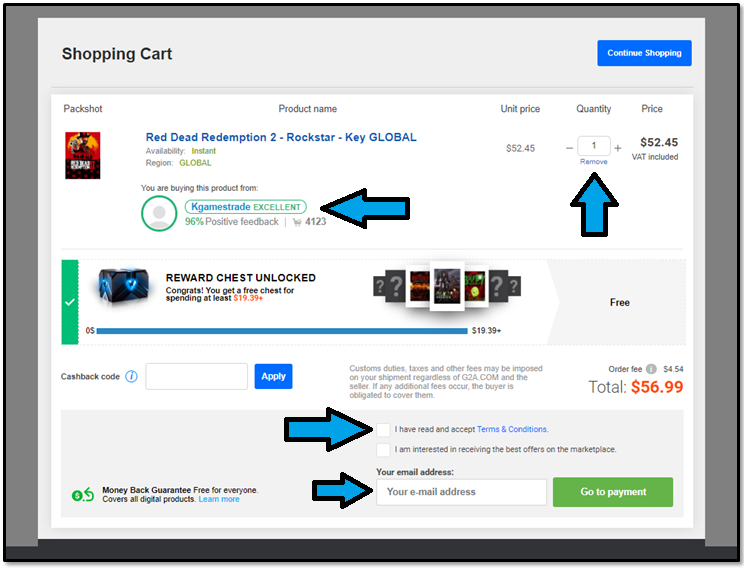744x568 pixels.
Task: Focus the Cashback code input field
Action: coord(196,376)
